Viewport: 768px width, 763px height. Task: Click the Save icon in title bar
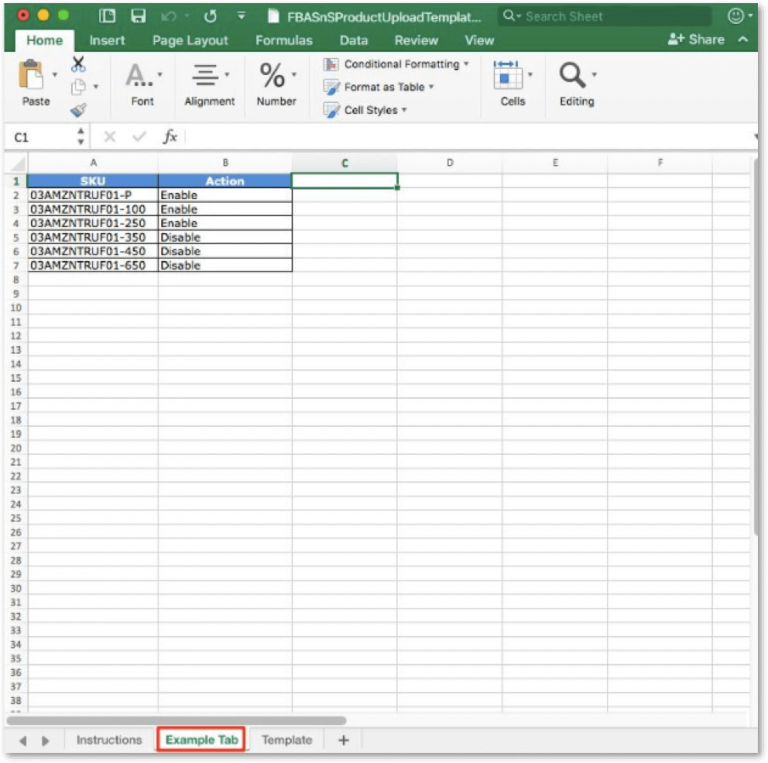[x=138, y=16]
